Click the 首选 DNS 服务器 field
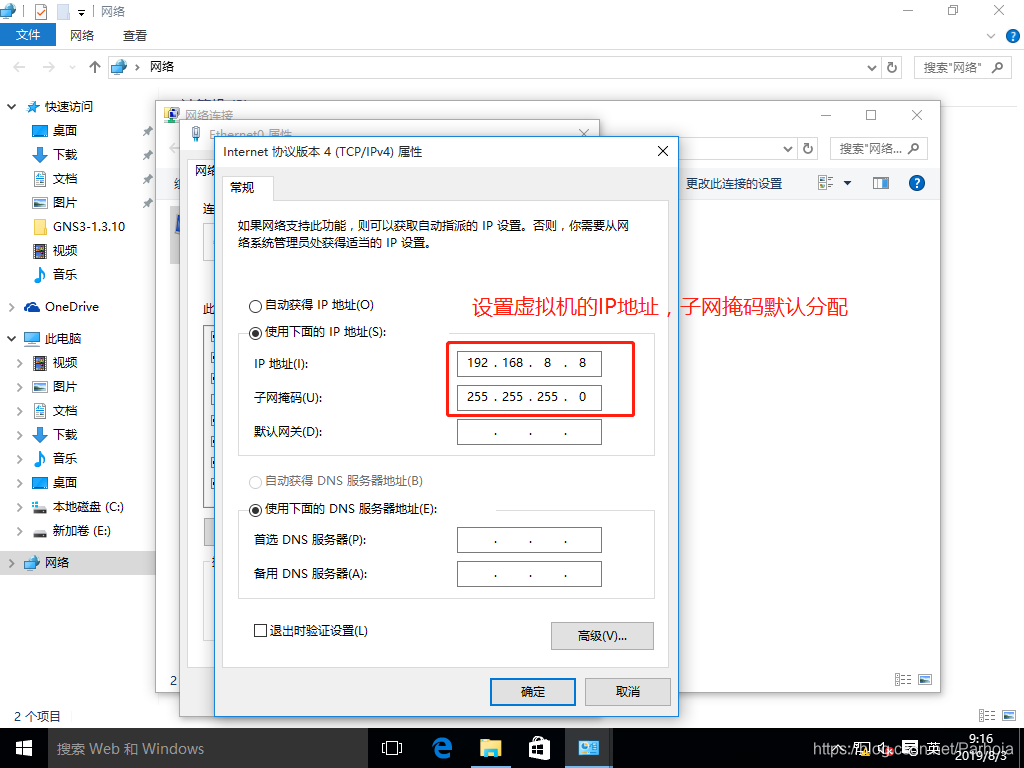This screenshot has width=1024, height=768. coord(529,540)
